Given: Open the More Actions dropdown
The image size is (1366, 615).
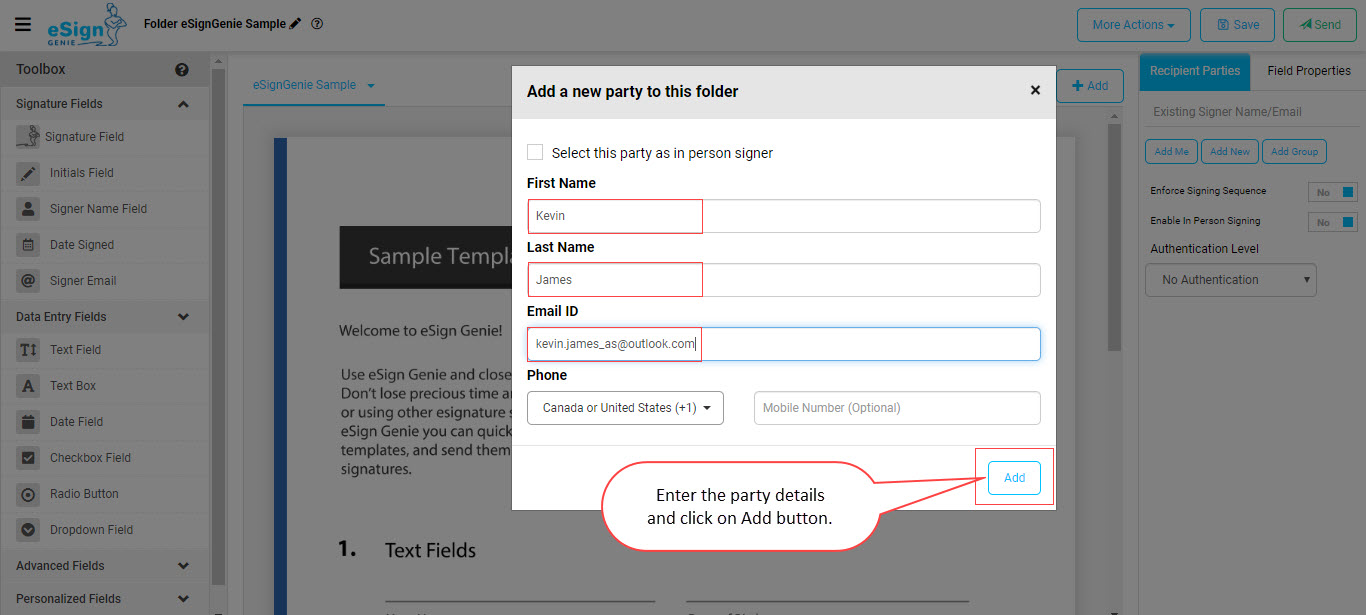Looking at the screenshot, I should click(1133, 25).
